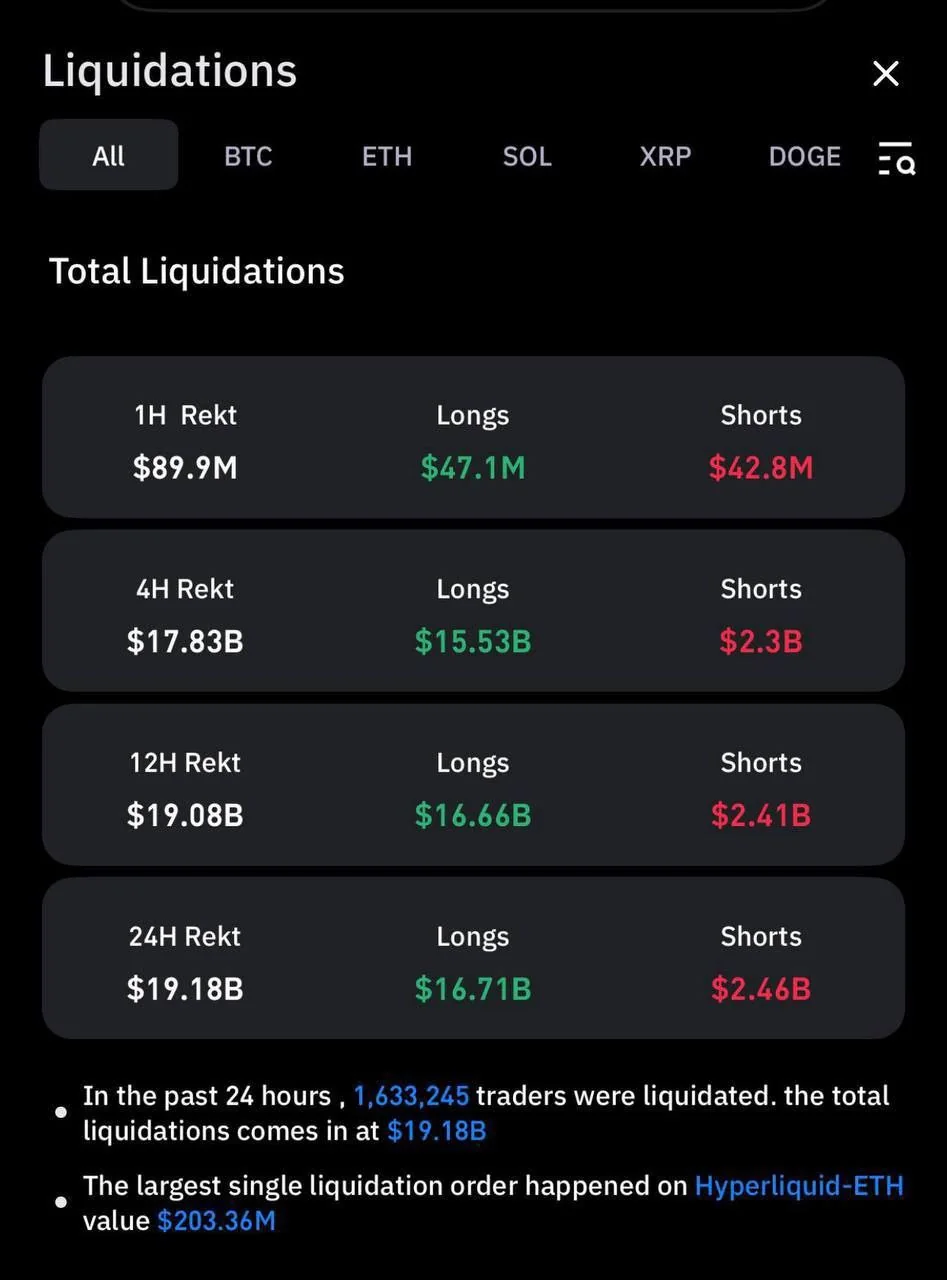Open the 4H Rekt card
The height and width of the screenshot is (1280, 947).
tap(473, 611)
